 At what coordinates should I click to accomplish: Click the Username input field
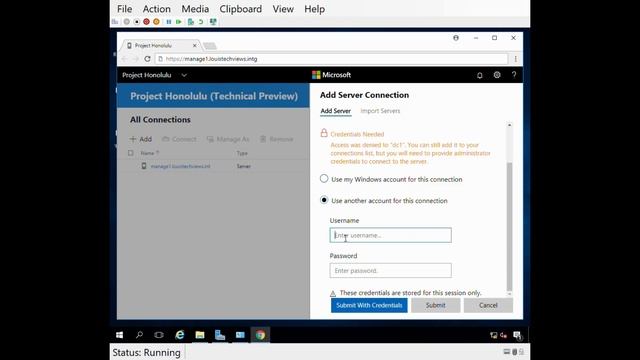(x=391, y=235)
